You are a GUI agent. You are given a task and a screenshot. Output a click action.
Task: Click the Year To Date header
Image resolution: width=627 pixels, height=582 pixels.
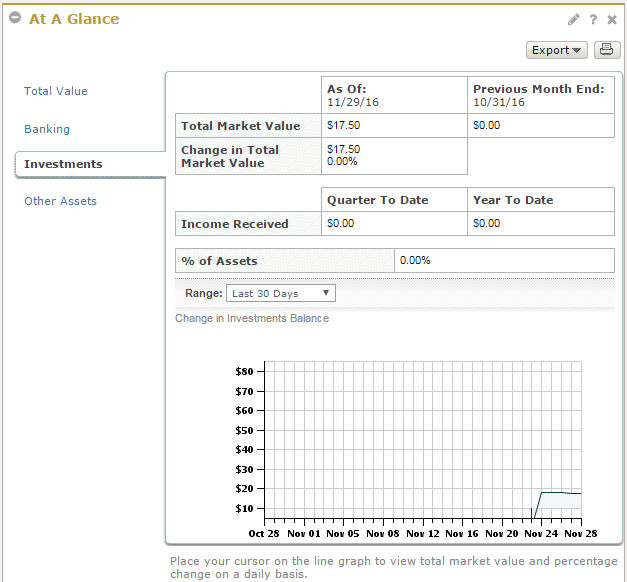(541, 200)
